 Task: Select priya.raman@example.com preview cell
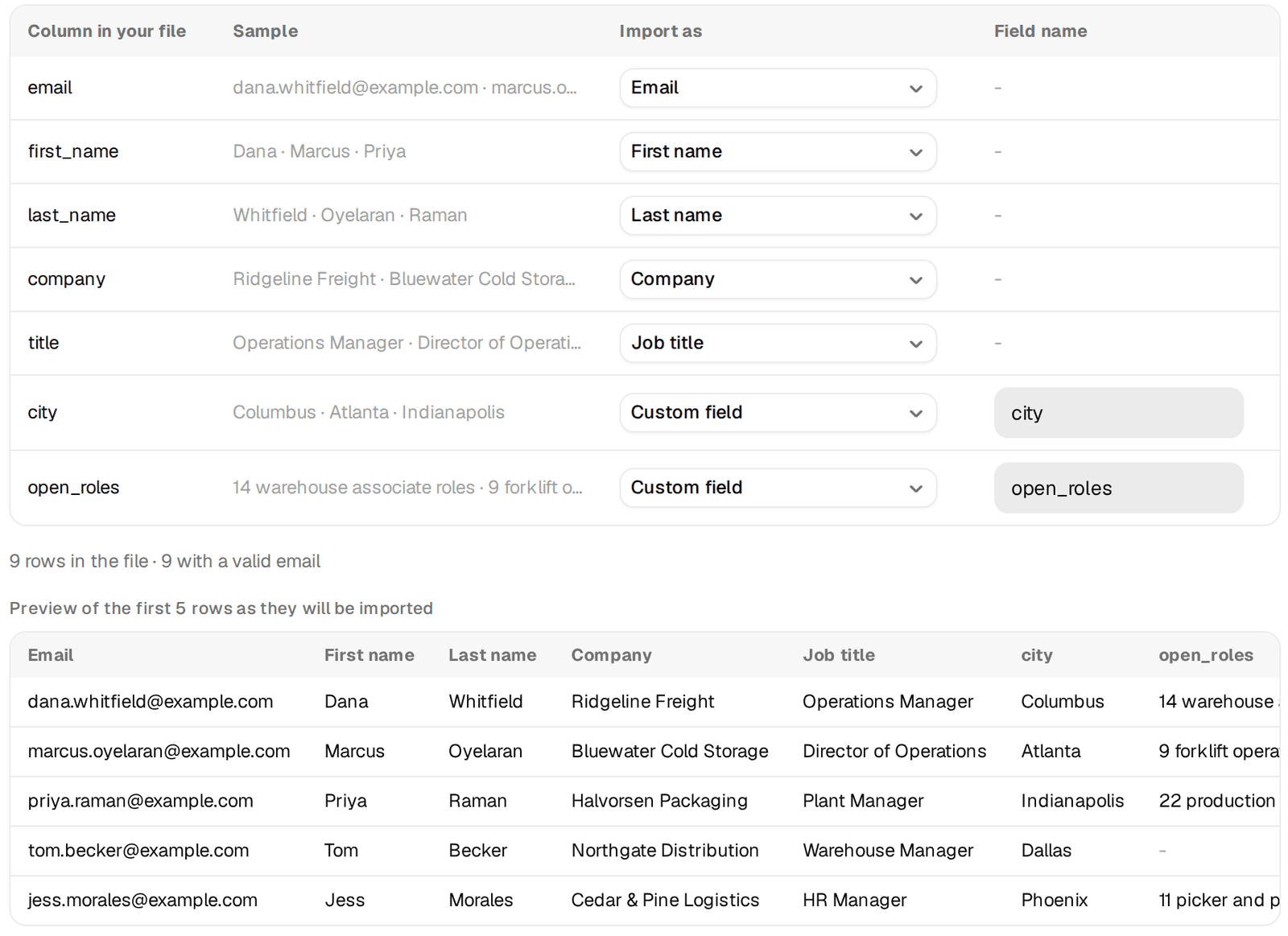click(141, 801)
